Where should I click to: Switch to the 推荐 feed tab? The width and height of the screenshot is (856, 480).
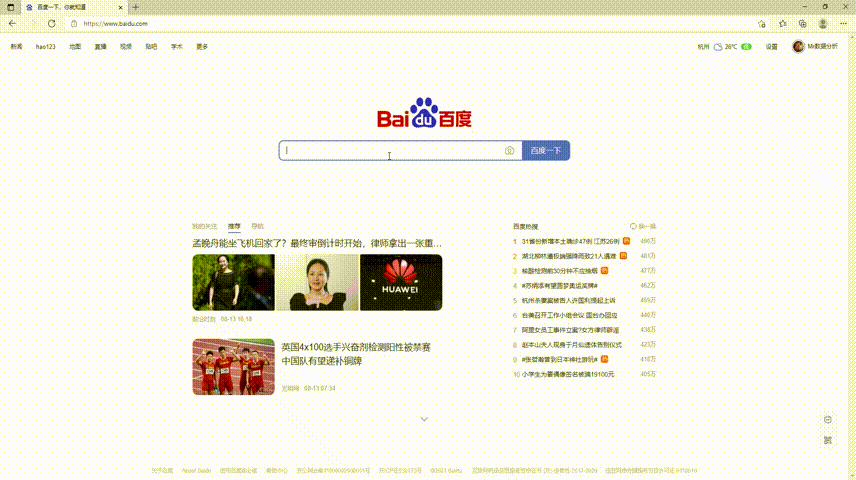tap(234, 226)
